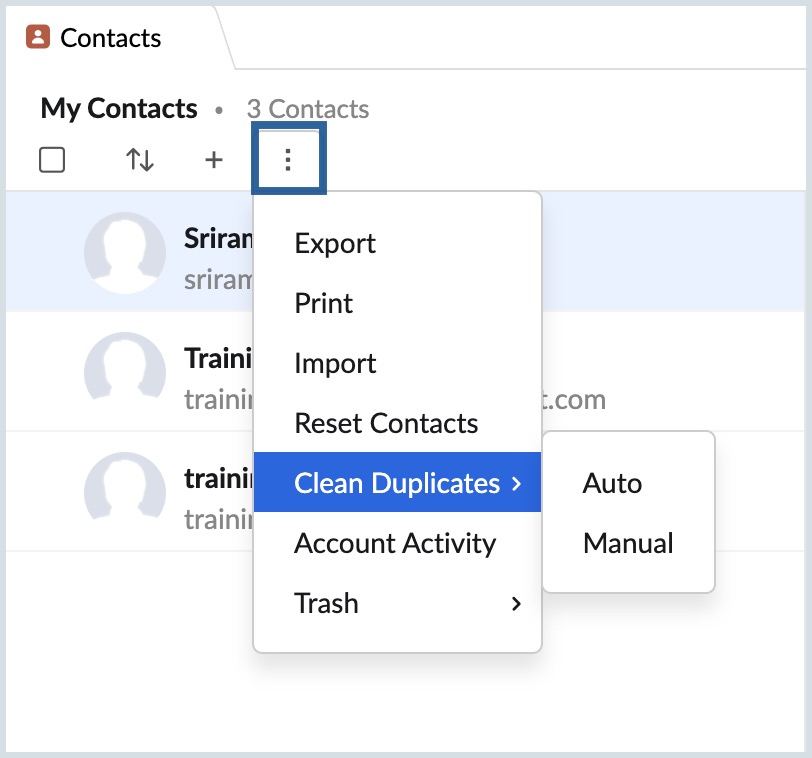The image size is (812, 758).
Task: Choose Import from the dropdown menu
Action: [335, 363]
